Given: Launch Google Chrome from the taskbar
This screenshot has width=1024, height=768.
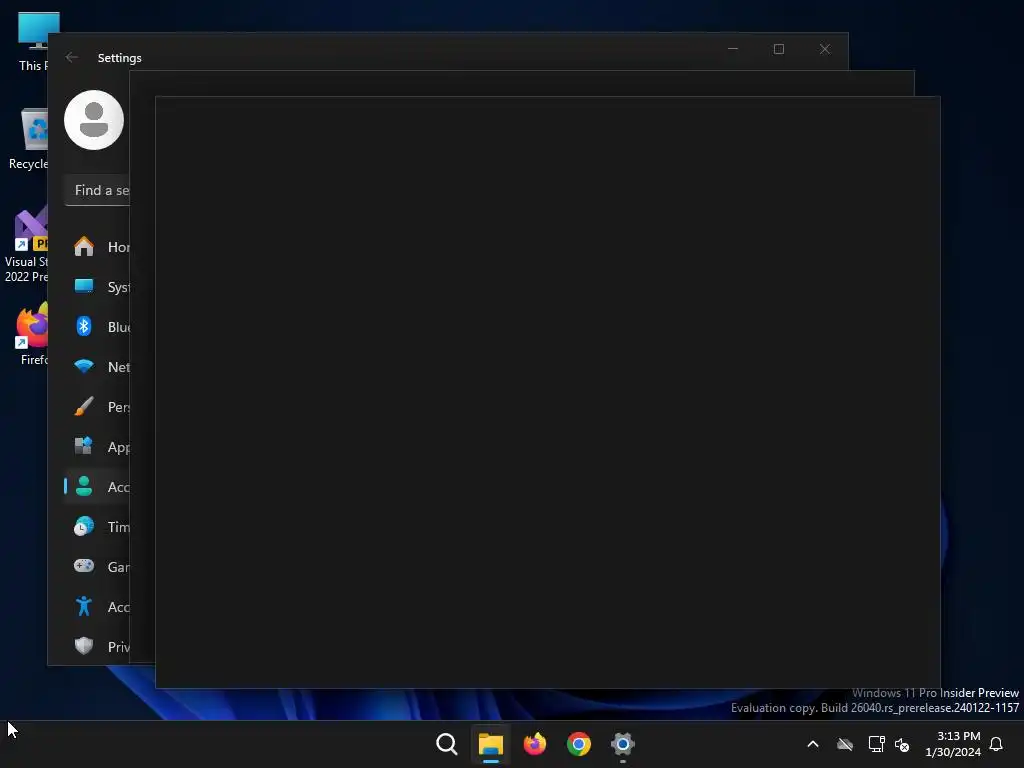Looking at the screenshot, I should (579, 744).
